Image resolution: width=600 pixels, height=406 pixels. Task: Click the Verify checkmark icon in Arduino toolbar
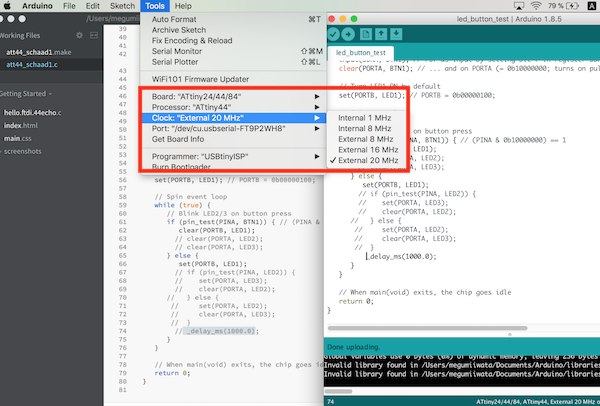333,34
